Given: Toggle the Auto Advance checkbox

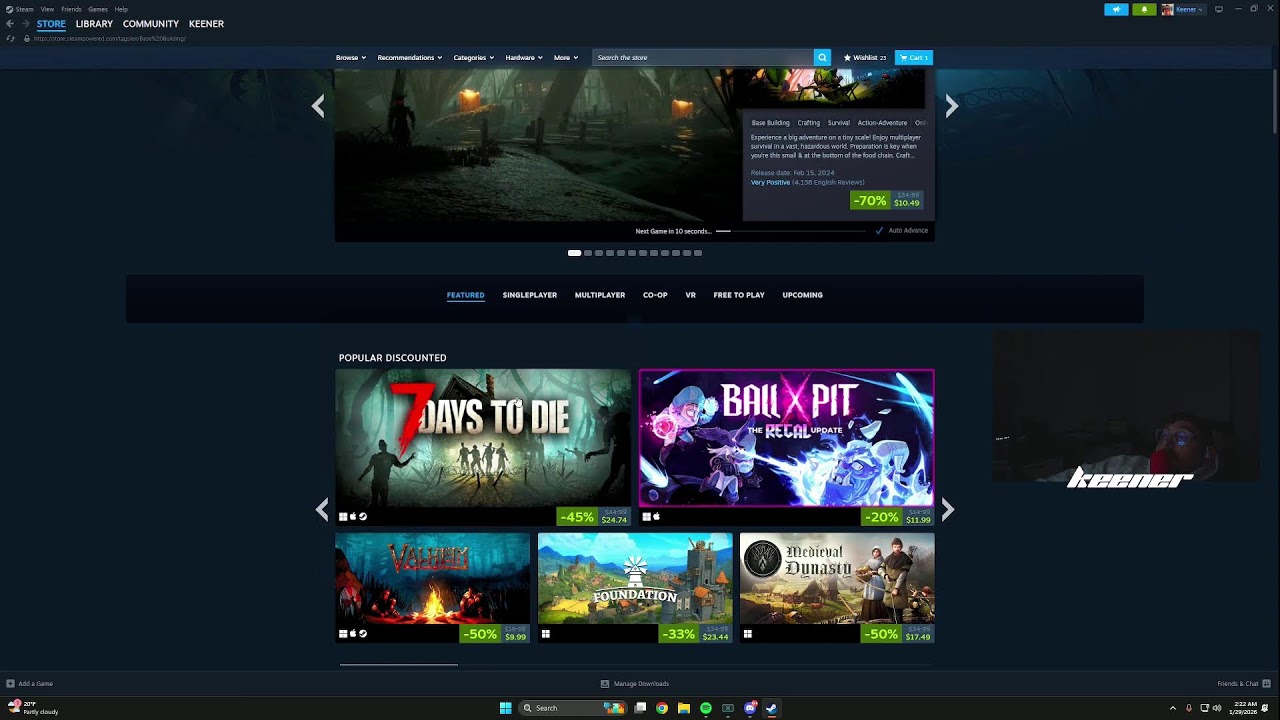Looking at the screenshot, I should pos(880,231).
